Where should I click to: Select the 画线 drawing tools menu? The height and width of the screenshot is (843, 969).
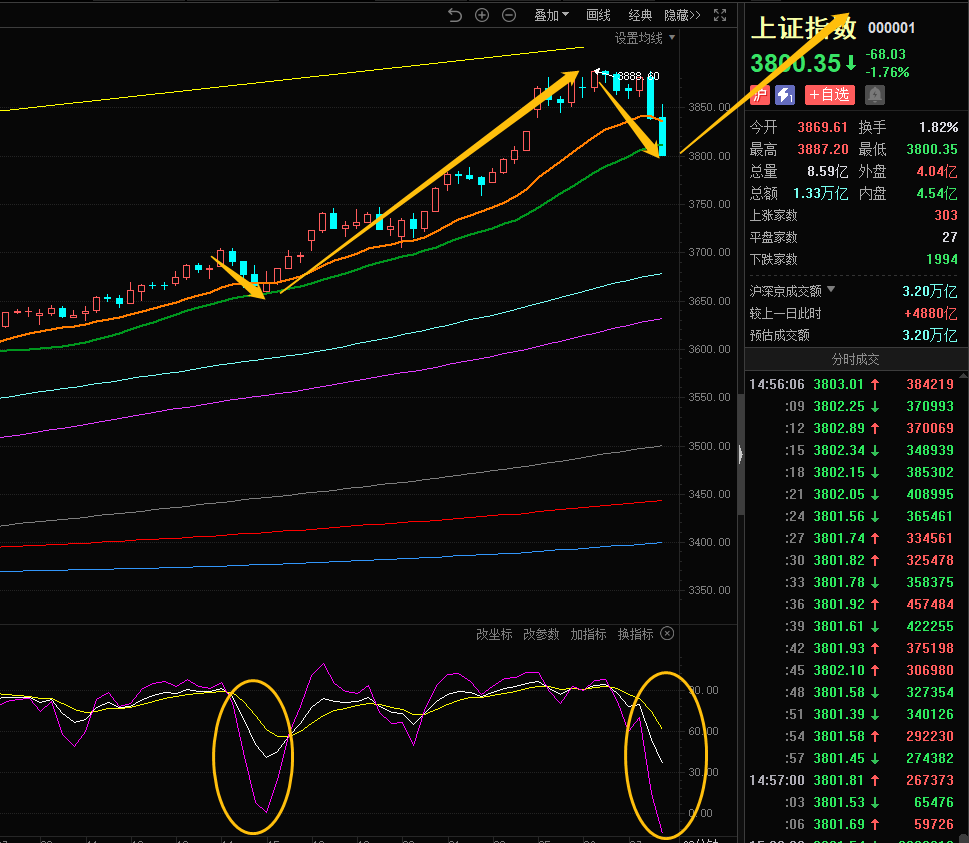coord(598,15)
